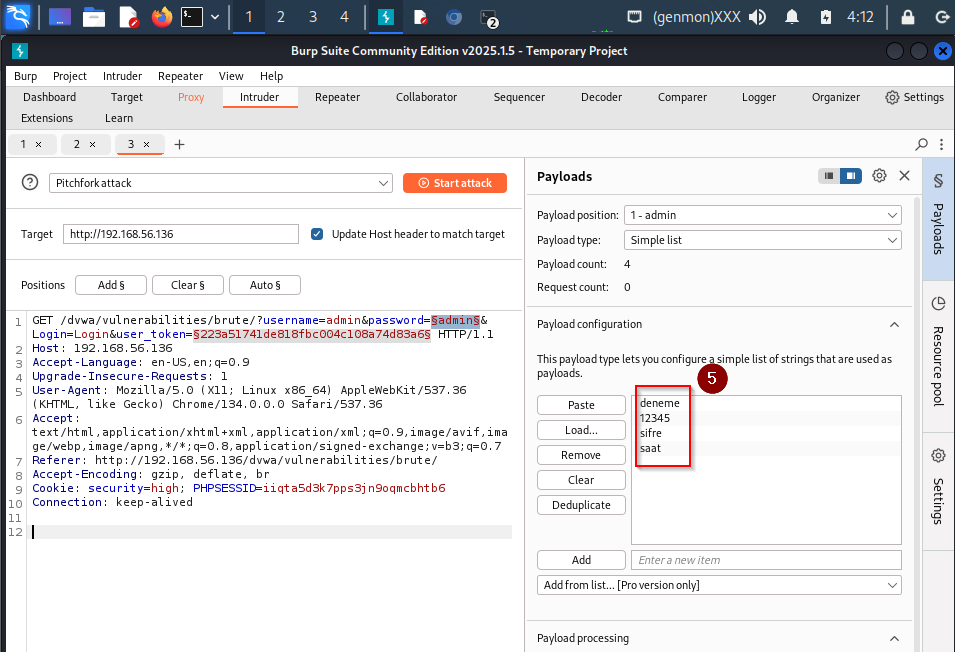This screenshot has height=652, width=955.
Task: Close Intruder attack tab 2
Action: click(93, 144)
